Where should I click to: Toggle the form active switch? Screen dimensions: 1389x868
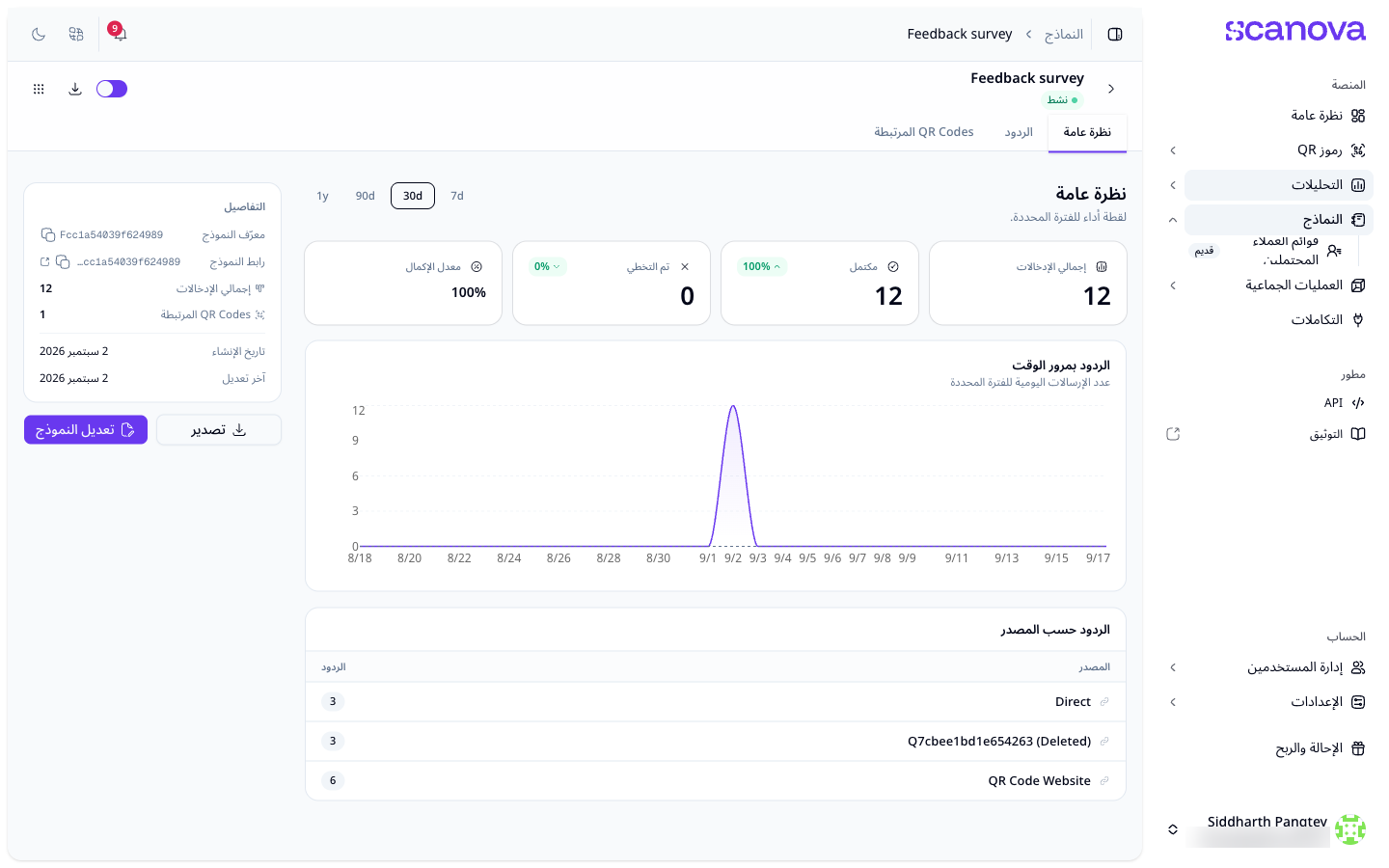coord(112,89)
